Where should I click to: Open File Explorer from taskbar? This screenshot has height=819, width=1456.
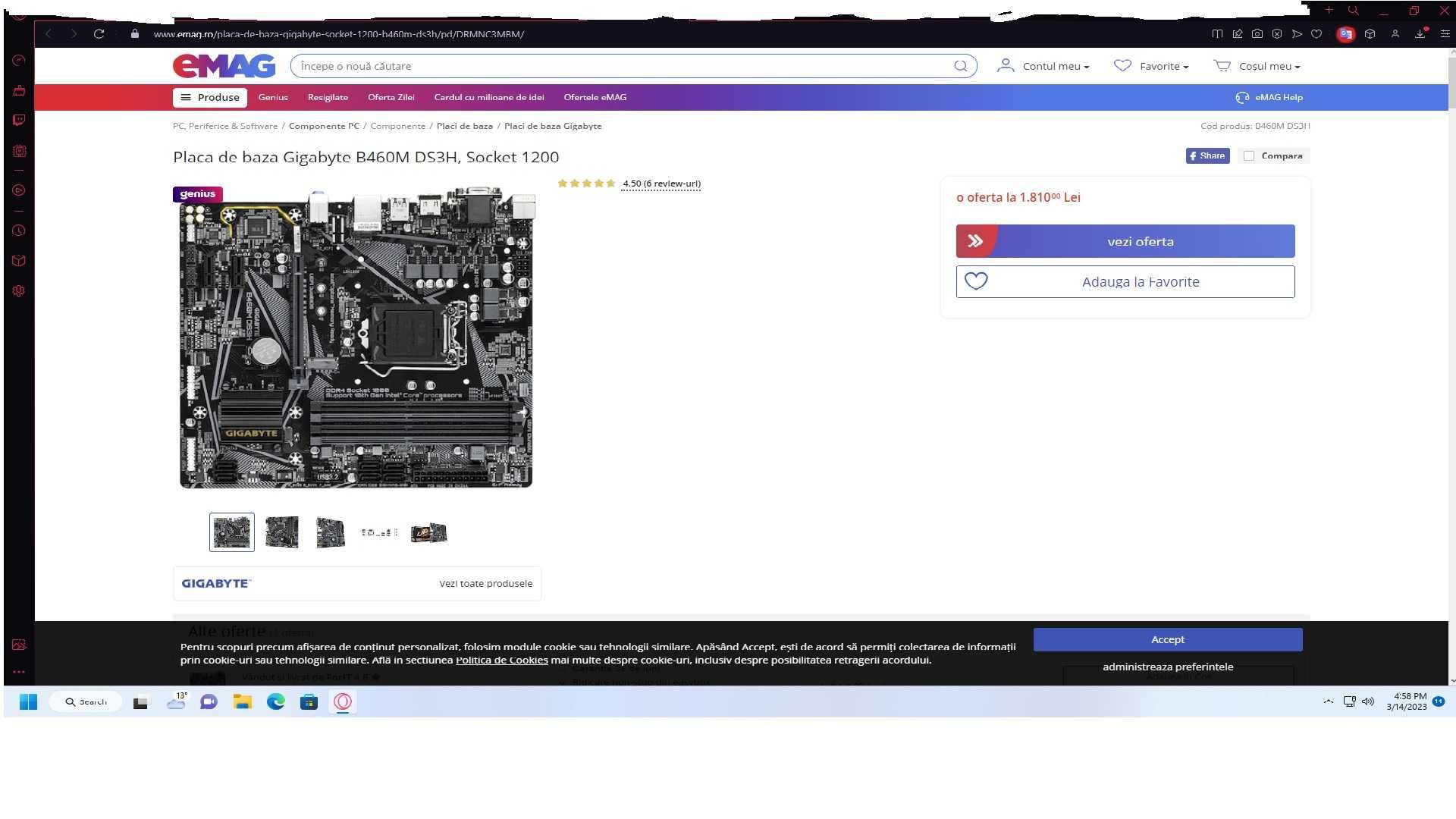tap(242, 701)
